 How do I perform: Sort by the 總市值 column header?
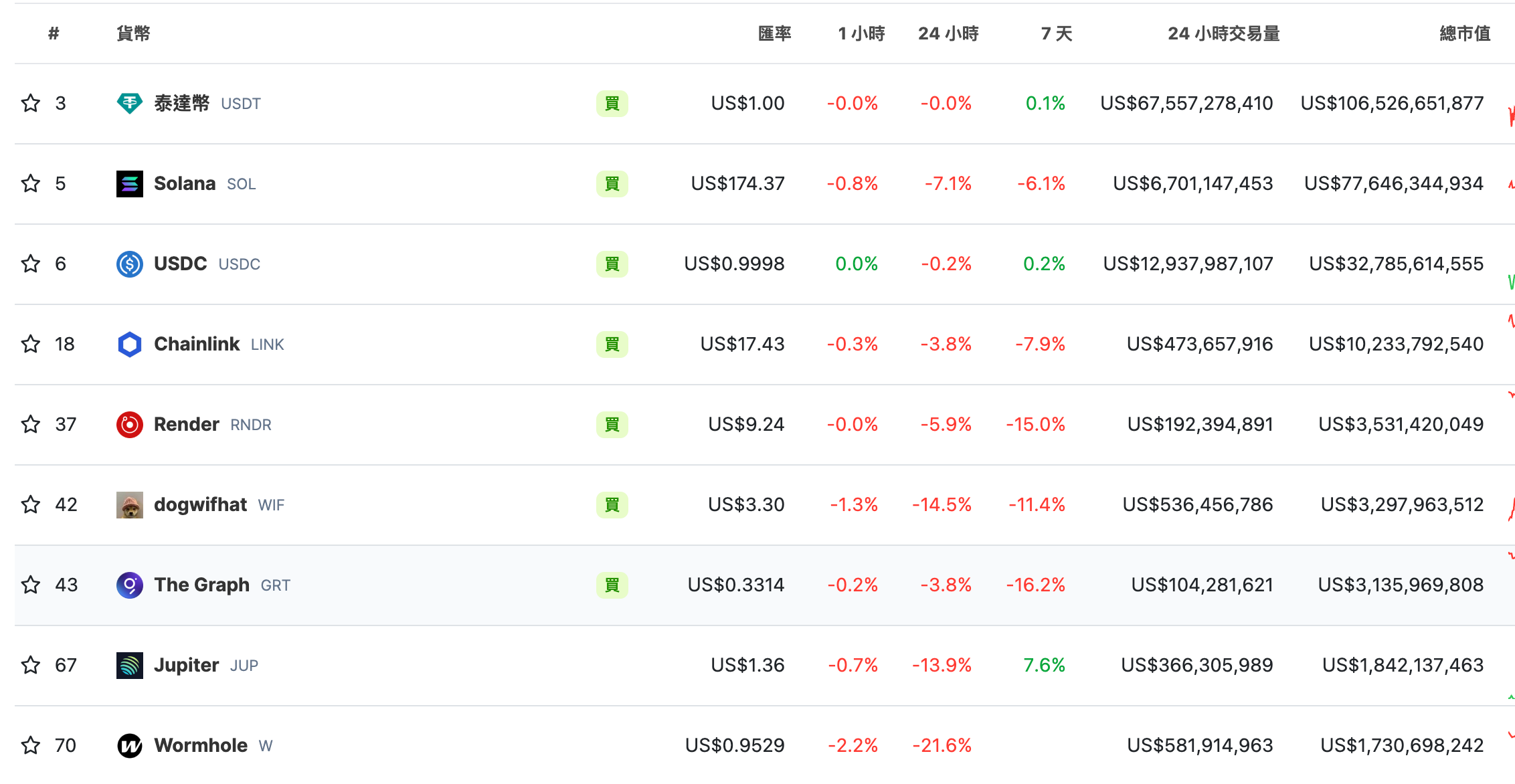[1464, 33]
